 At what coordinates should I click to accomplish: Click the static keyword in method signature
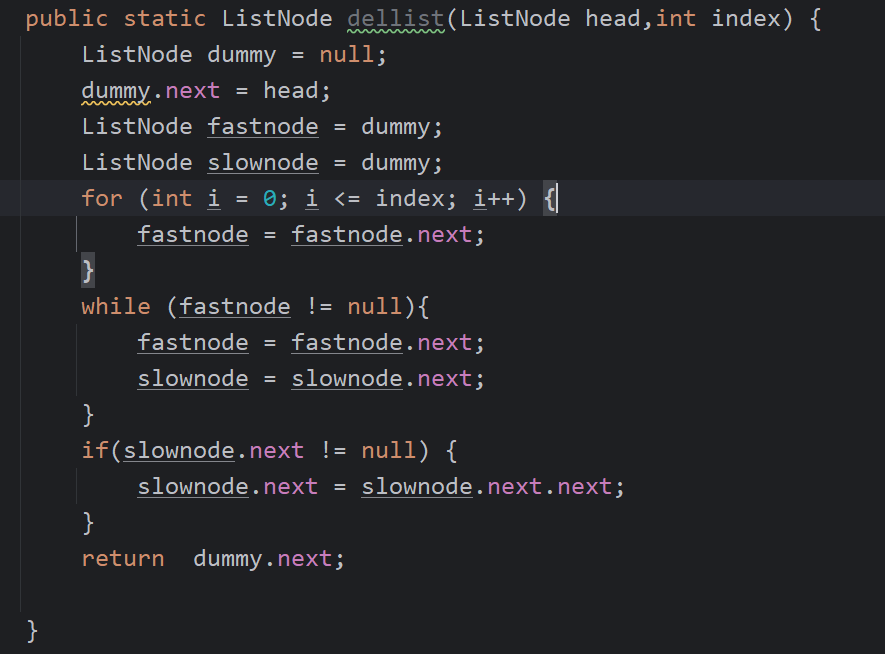[x=165, y=19]
